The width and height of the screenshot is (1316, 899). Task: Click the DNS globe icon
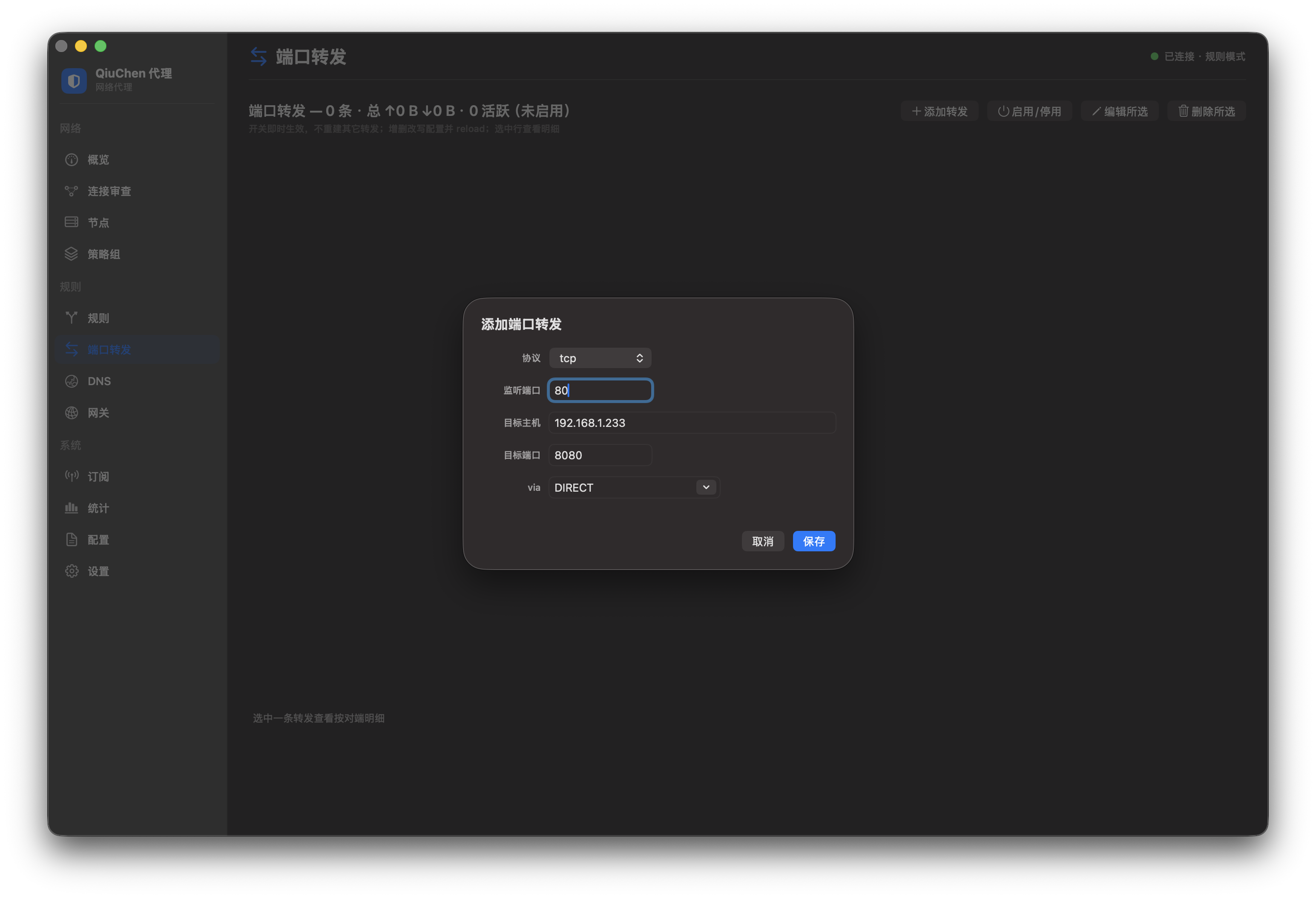72,381
